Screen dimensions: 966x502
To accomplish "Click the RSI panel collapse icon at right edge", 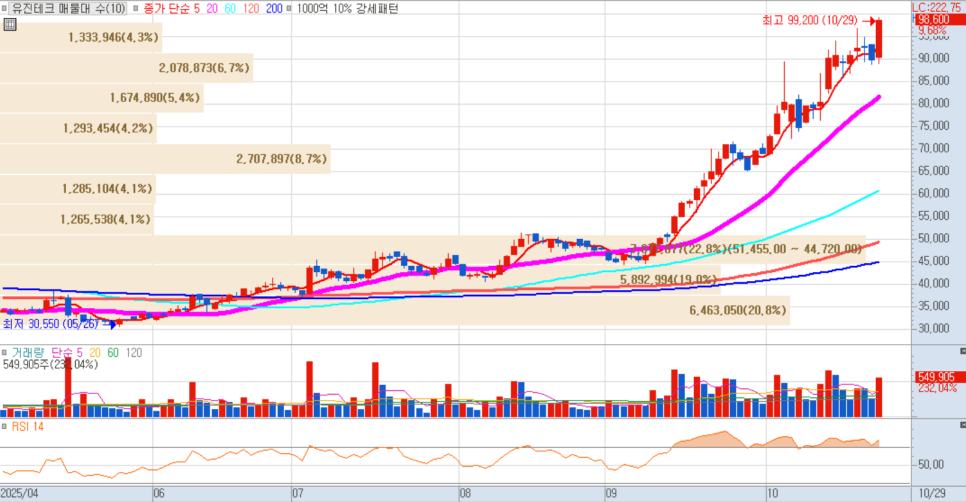I will (x=962, y=425).
